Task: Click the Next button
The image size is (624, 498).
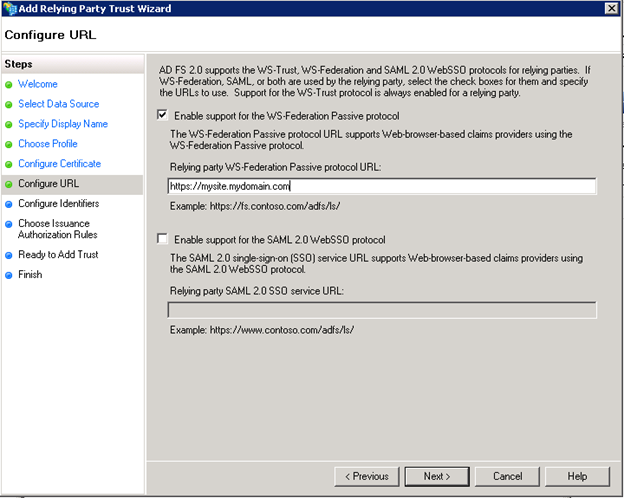Action: click(x=437, y=476)
